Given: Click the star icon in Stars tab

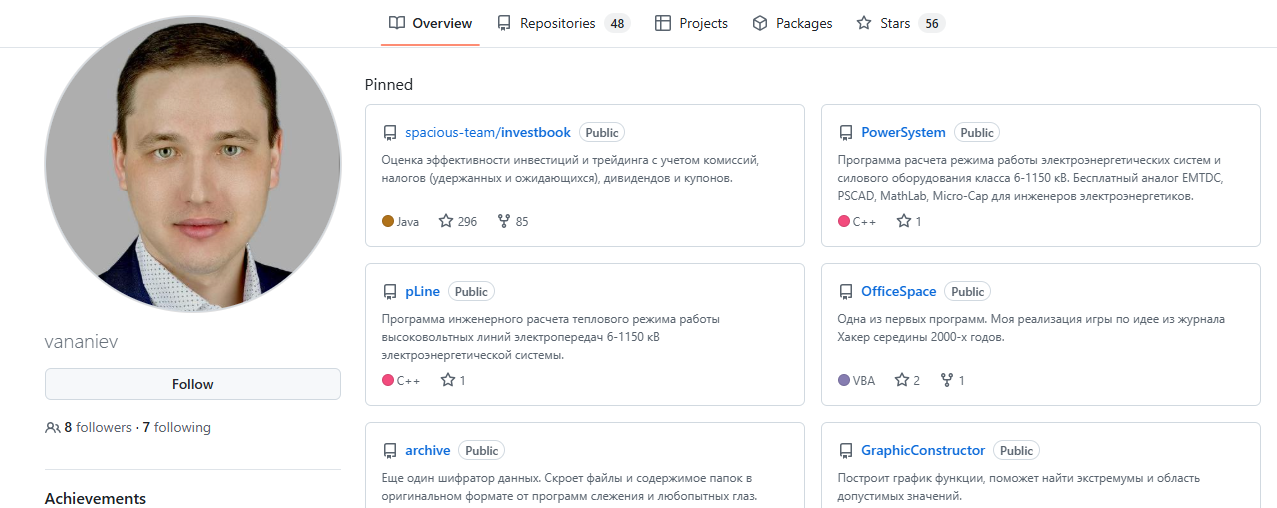Looking at the screenshot, I should click(864, 23).
